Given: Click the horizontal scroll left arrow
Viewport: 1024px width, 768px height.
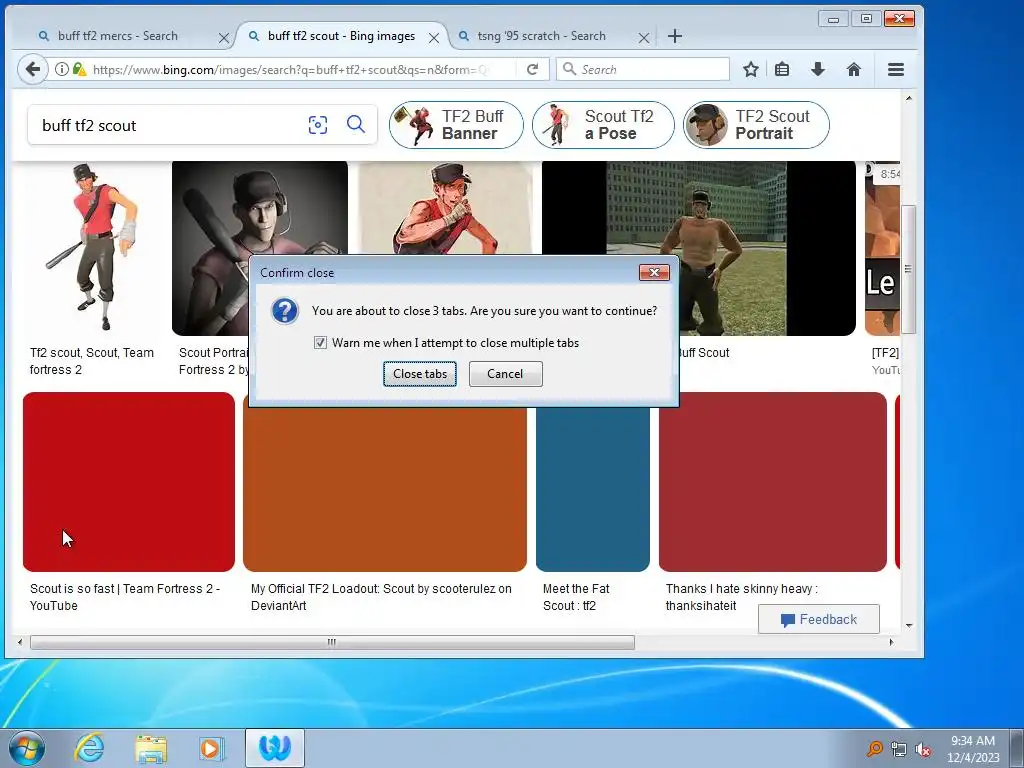Looking at the screenshot, I should [20, 643].
